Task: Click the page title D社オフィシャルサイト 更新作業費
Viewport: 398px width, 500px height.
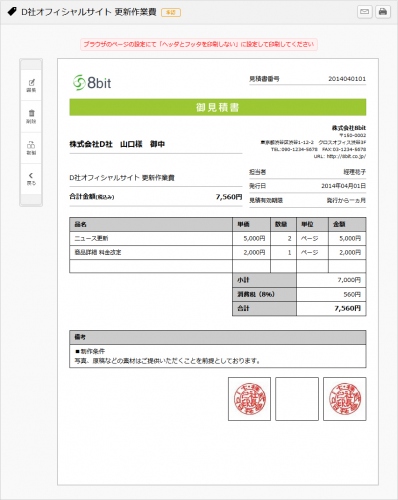Action: [x=89, y=12]
